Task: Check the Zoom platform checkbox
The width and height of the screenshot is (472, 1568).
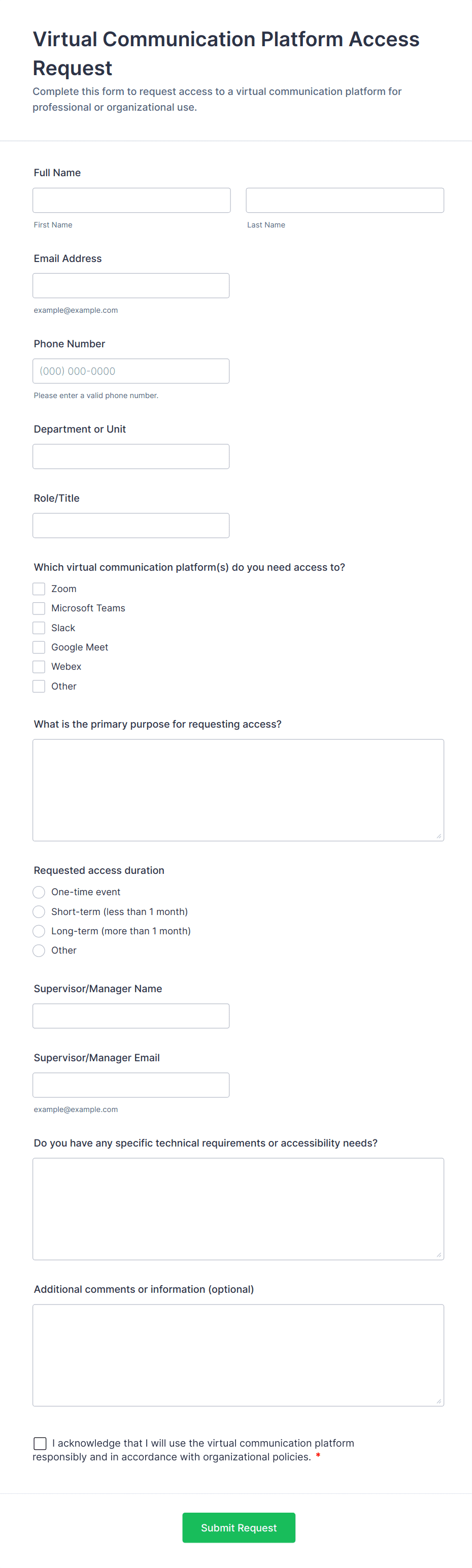Action: 39,589
